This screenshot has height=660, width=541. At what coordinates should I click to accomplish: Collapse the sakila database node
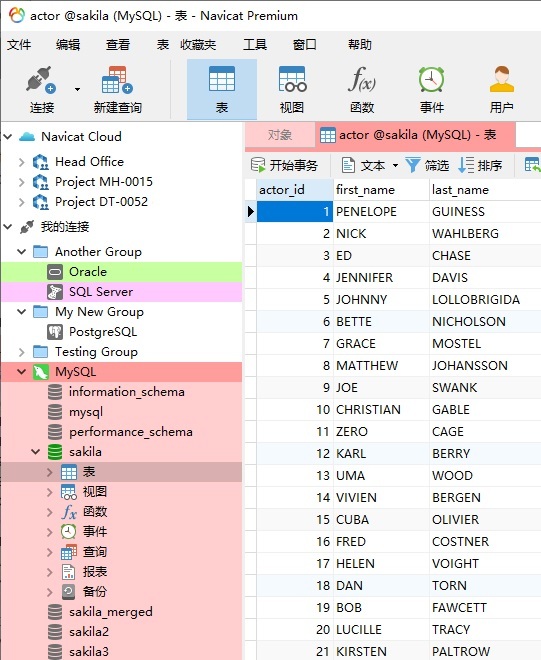click(36, 452)
